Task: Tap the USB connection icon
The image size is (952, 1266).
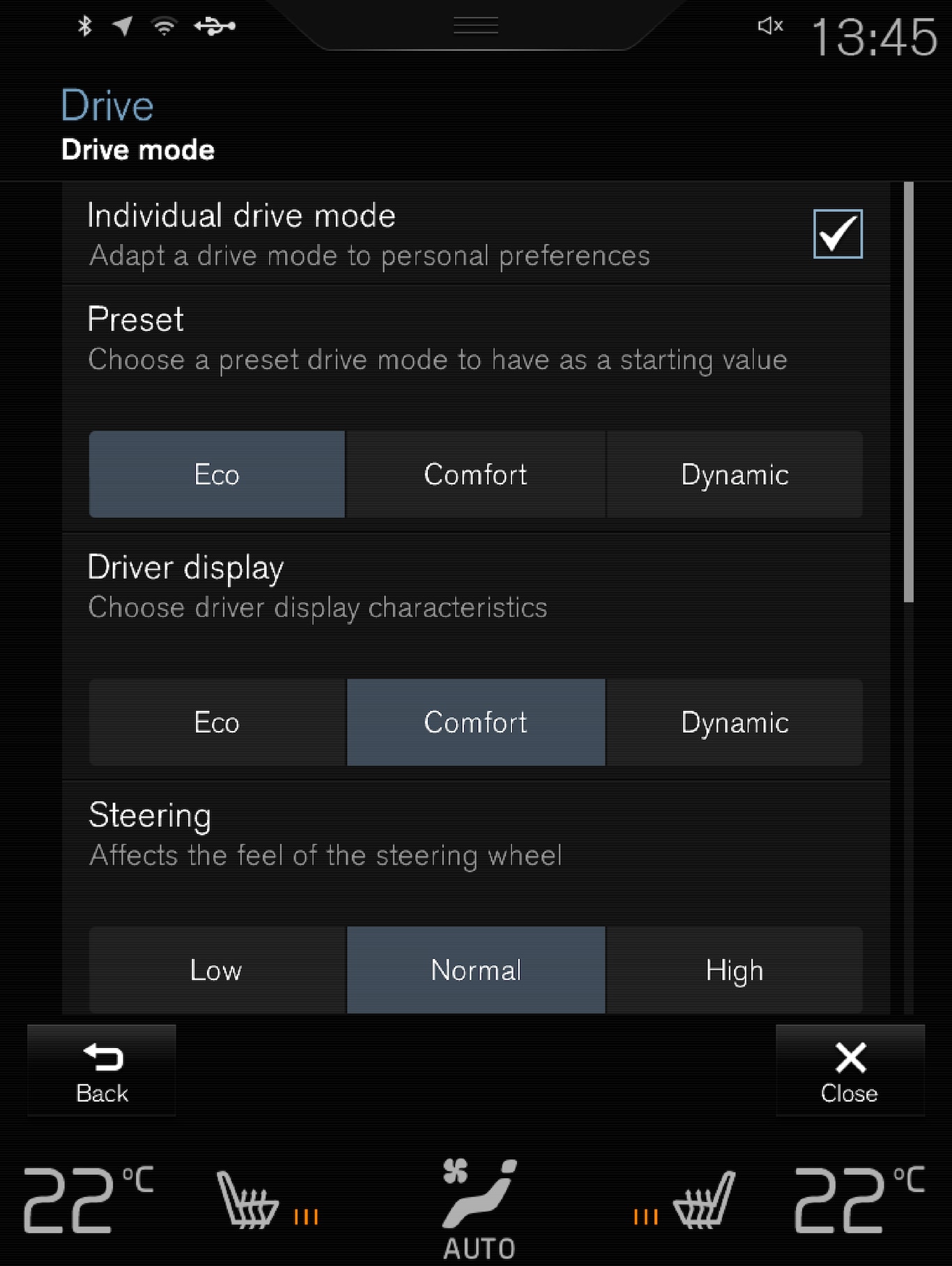Action: [215, 26]
